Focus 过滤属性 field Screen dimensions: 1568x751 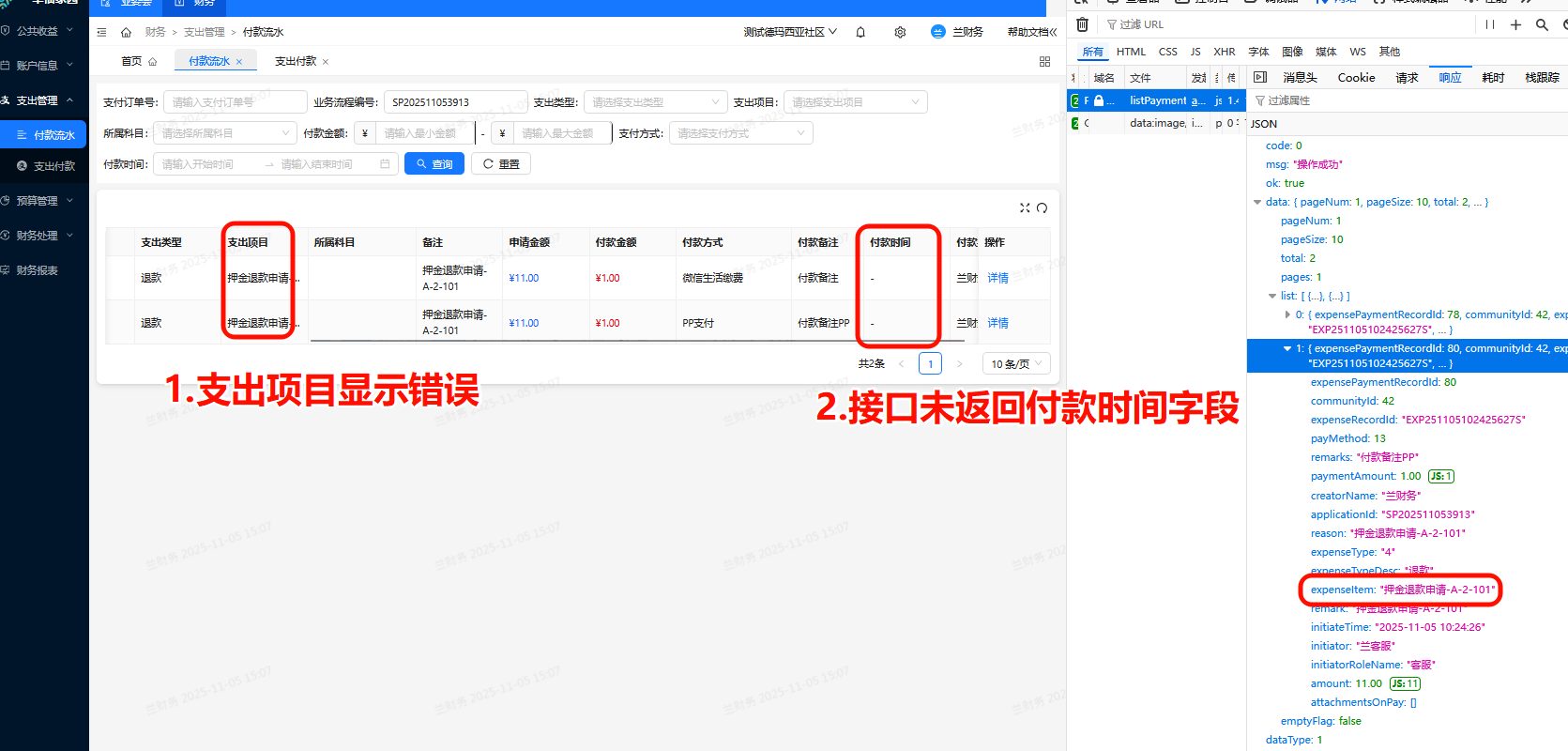pos(1408,100)
